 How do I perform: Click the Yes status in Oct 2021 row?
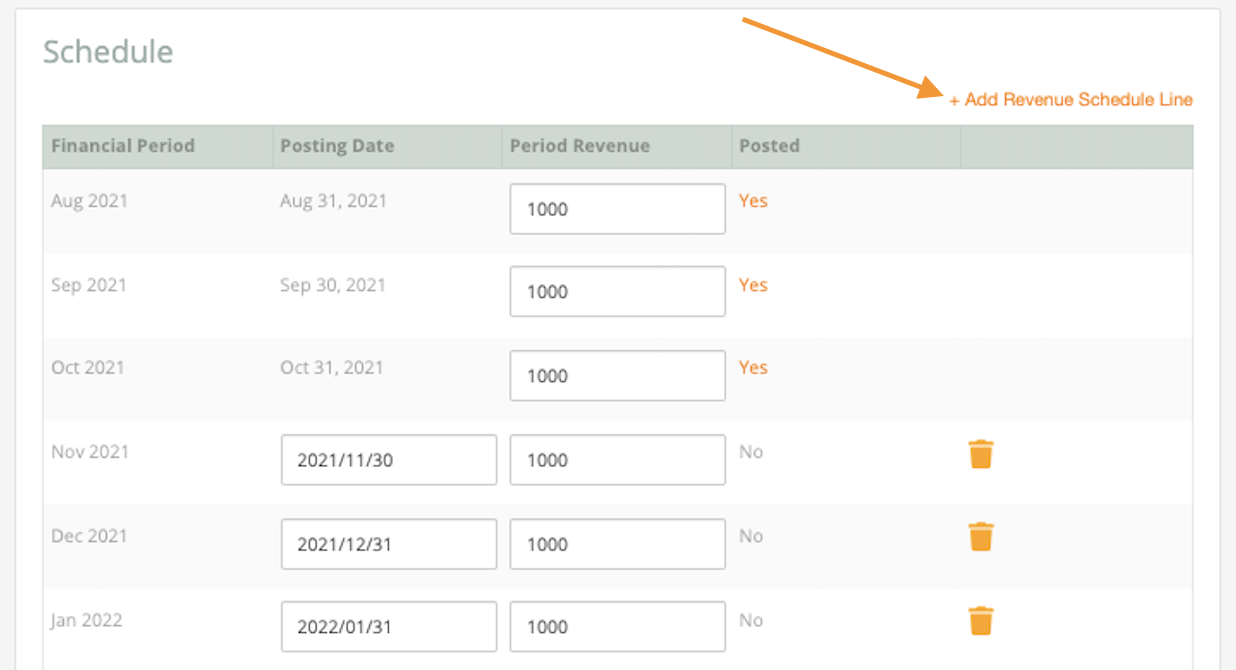point(753,368)
